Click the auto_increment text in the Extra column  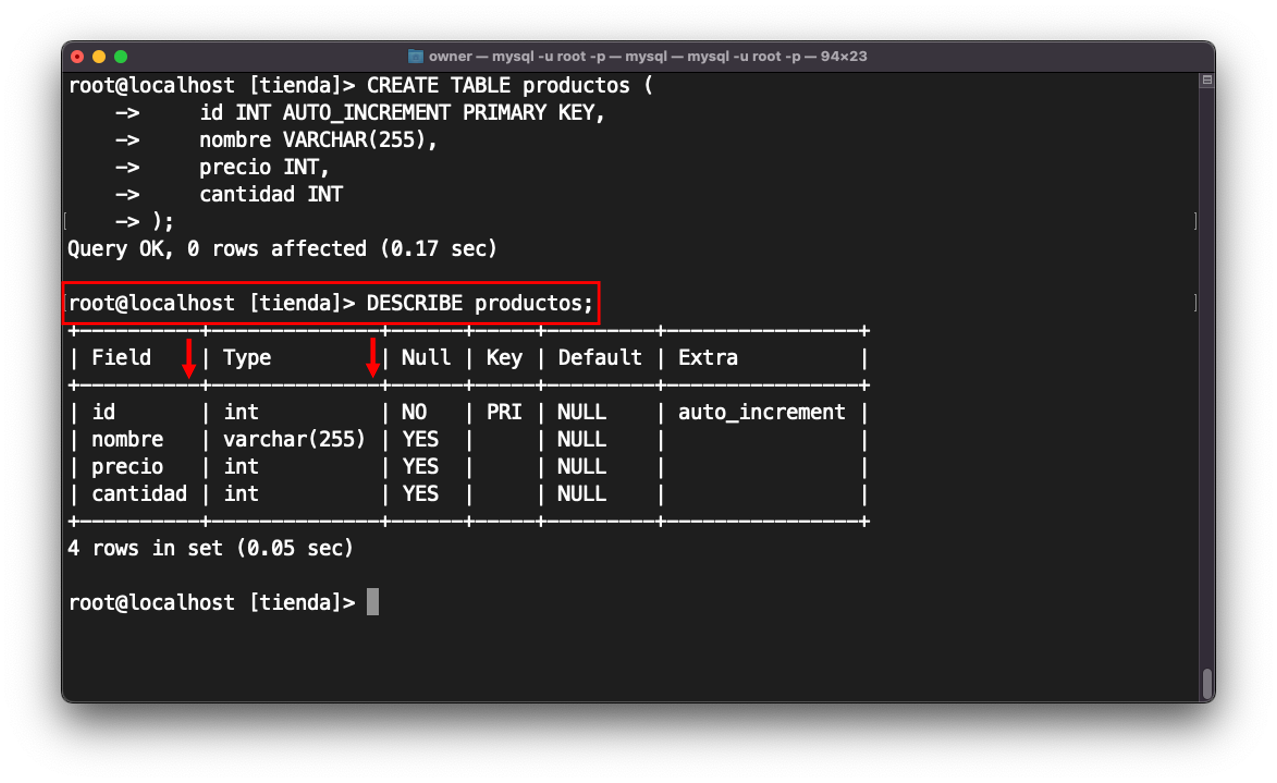[x=762, y=411]
